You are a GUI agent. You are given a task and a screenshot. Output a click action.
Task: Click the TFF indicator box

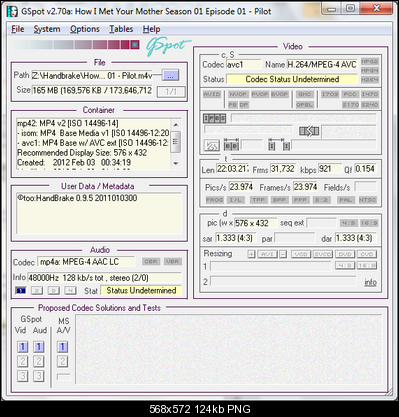click(258, 200)
